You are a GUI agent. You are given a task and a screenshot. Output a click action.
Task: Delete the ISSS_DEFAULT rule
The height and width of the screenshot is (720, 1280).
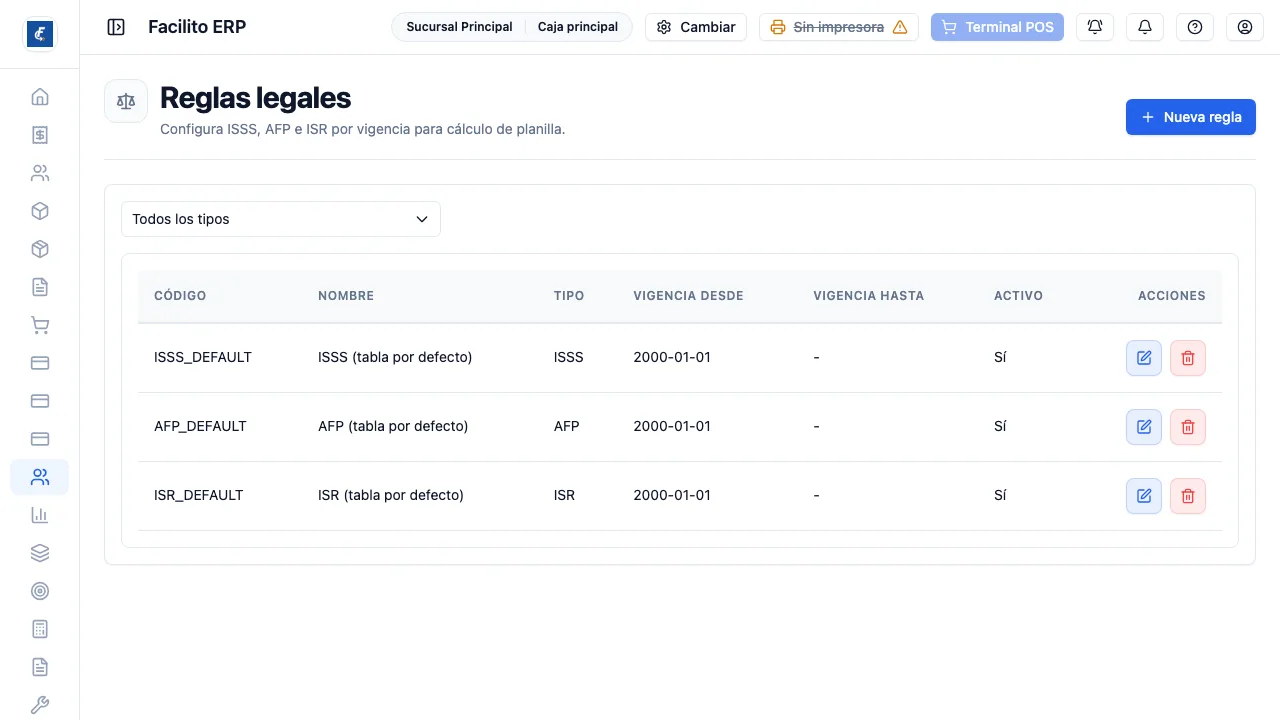coord(1188,358)
